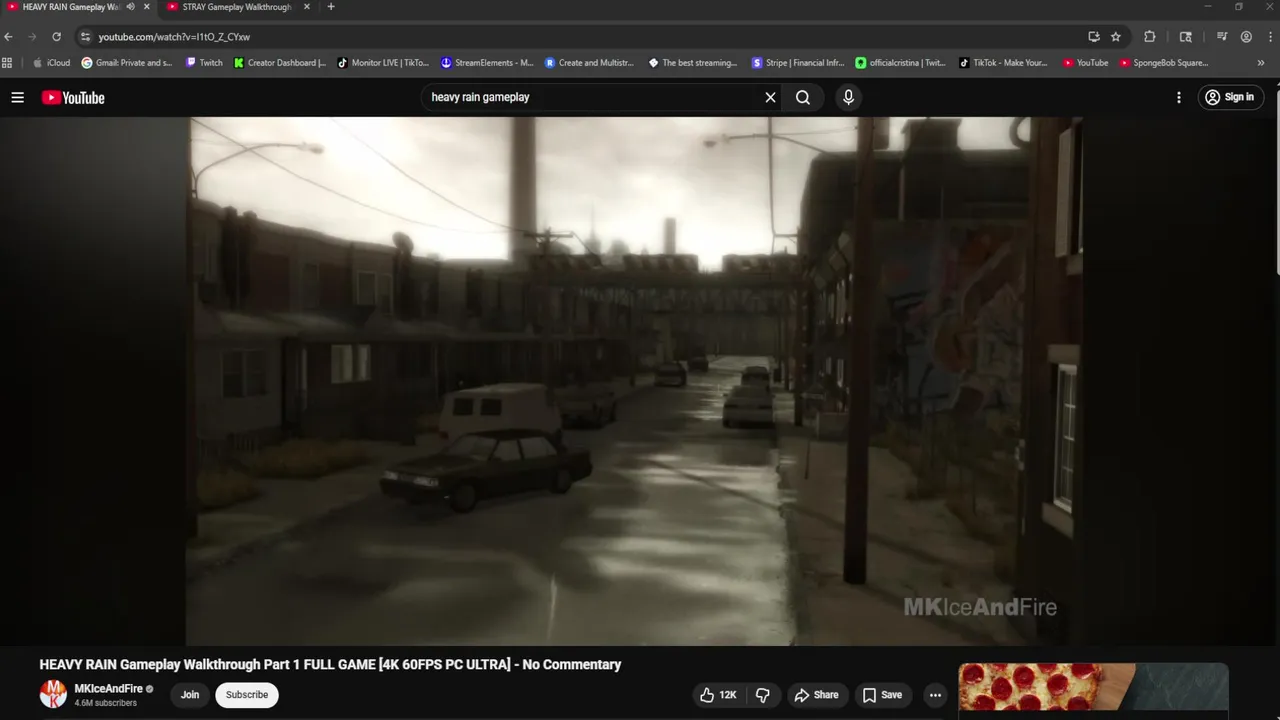Screen dimensions: 1280x720
Task: Join the MKIceAndFire channel membership
Action: point(190,695)
